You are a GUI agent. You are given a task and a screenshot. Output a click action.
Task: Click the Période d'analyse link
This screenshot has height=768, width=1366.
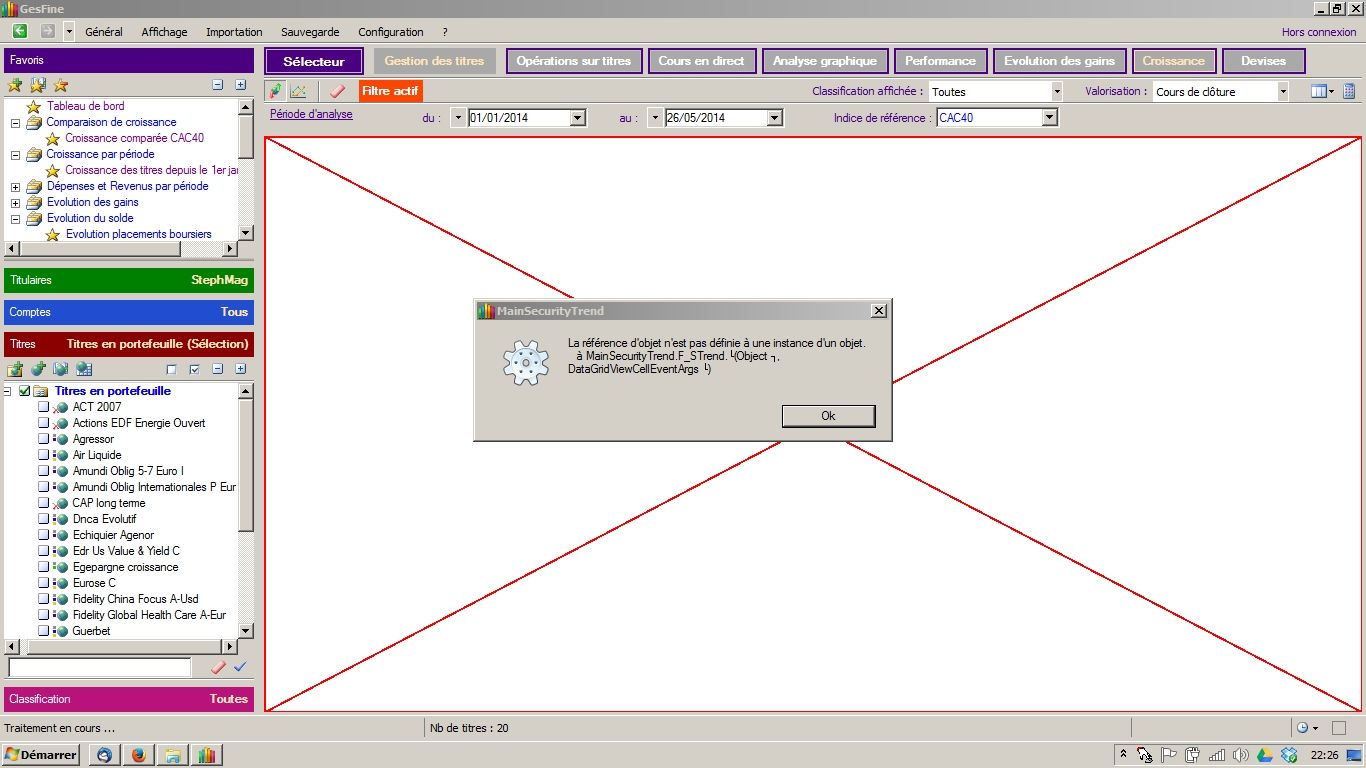[x=311, y=114]
